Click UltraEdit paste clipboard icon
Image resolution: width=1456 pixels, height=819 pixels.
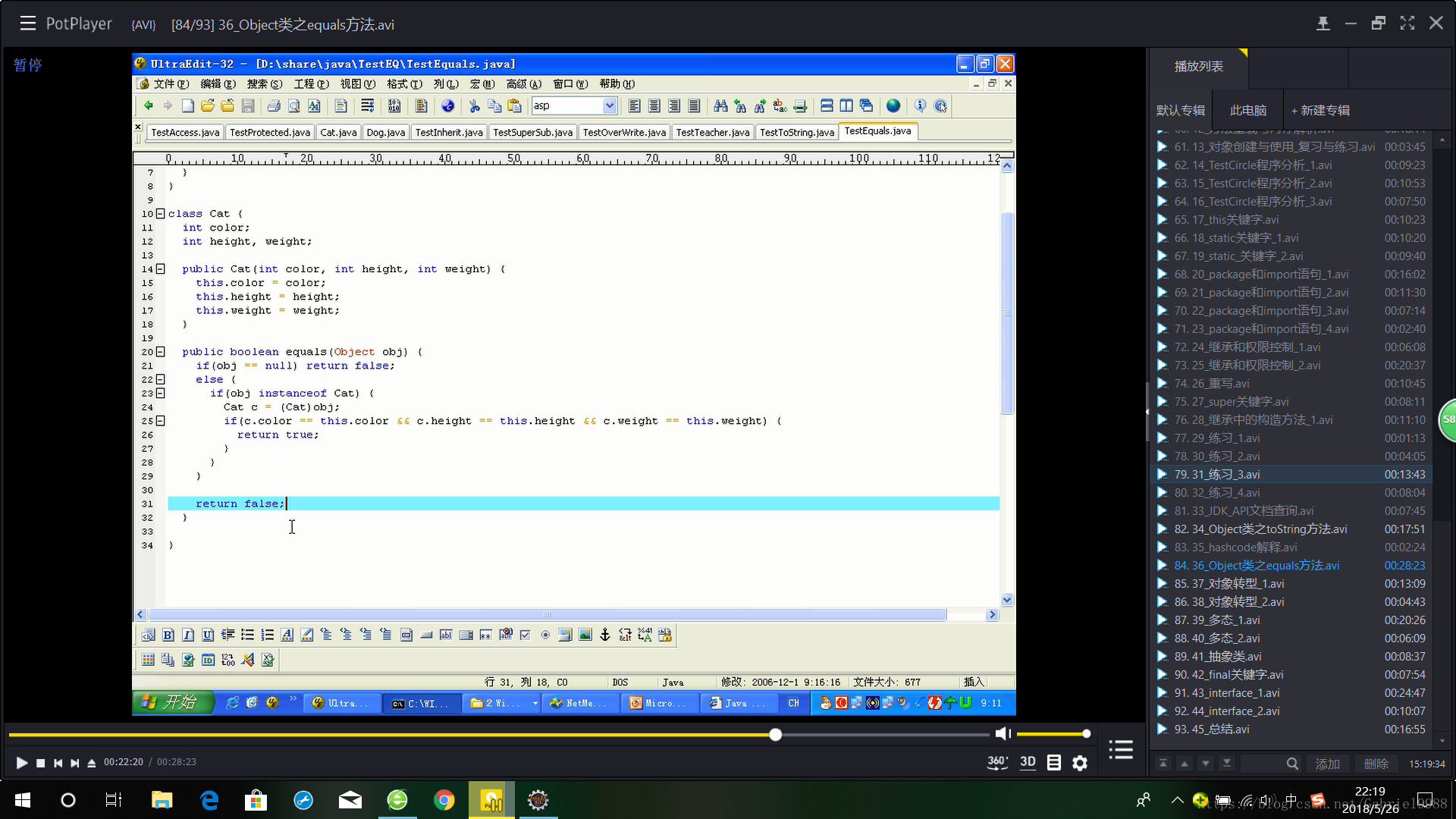515,106
